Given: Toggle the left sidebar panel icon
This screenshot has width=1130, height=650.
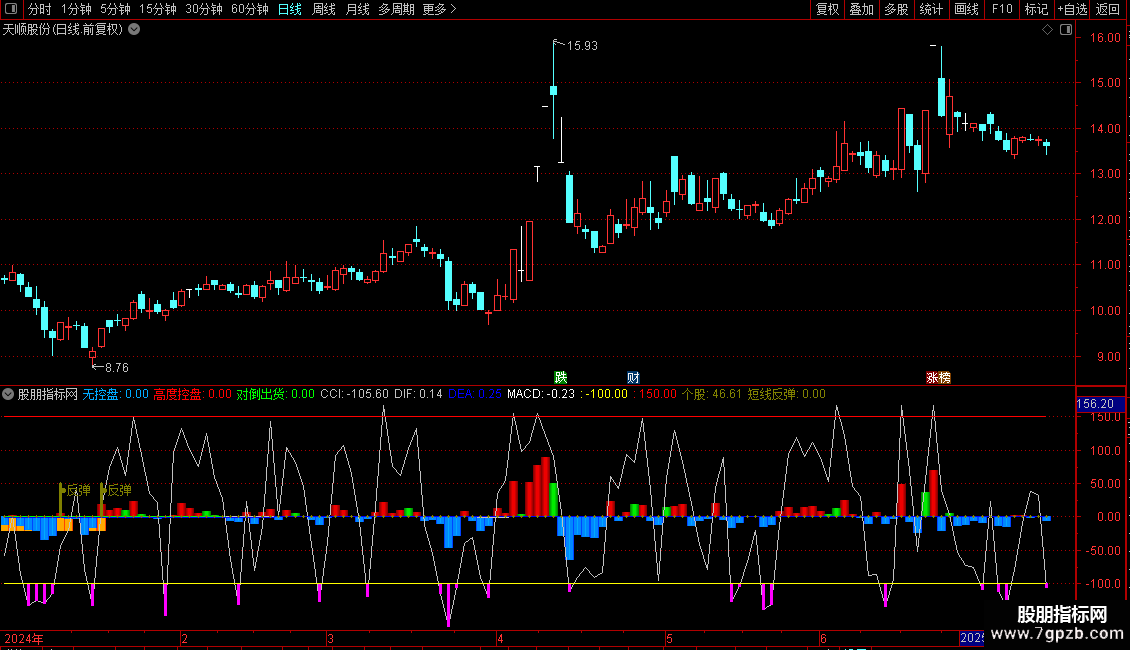Looking at the screenshot, I should tap(13, 9).
